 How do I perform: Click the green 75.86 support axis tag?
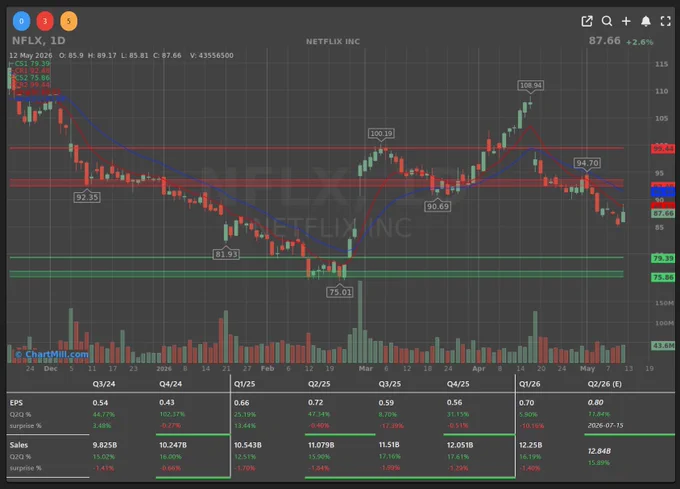click(663, 277)
